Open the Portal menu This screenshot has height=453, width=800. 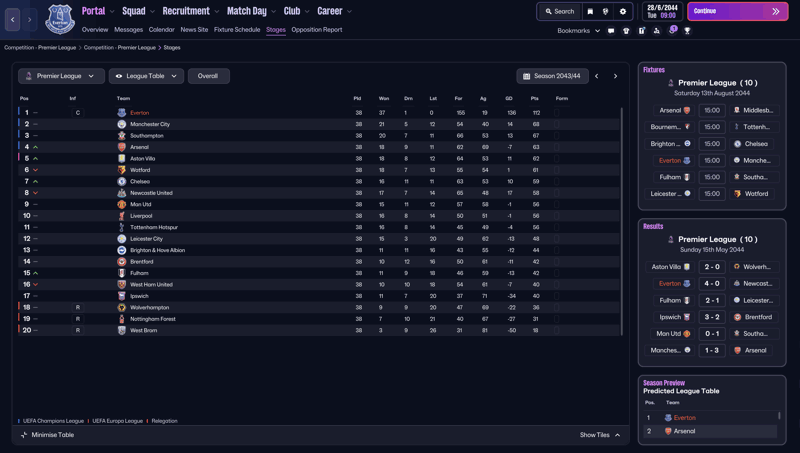(93, 11)
